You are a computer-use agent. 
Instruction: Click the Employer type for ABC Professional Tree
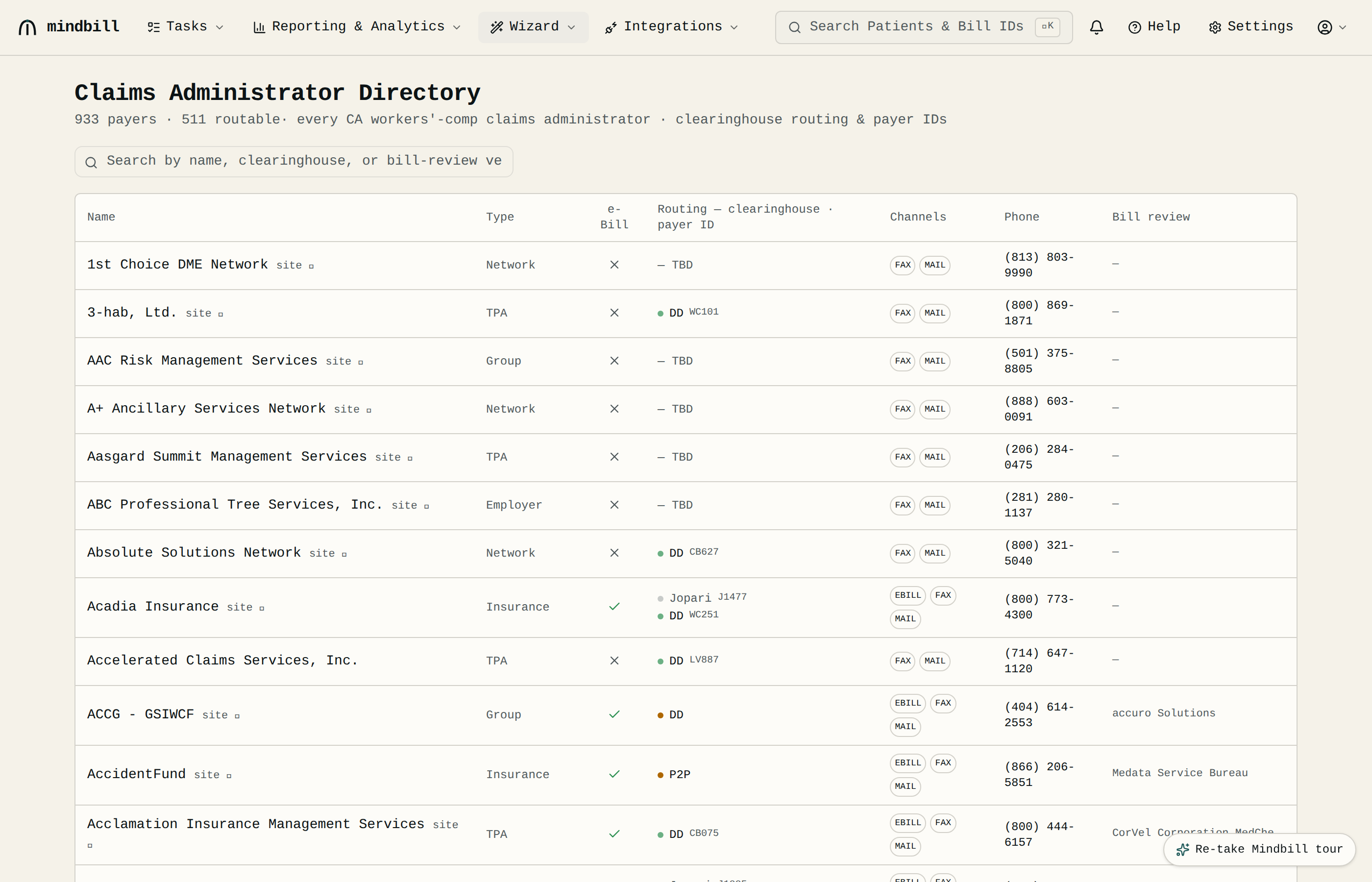click(514, 505)
